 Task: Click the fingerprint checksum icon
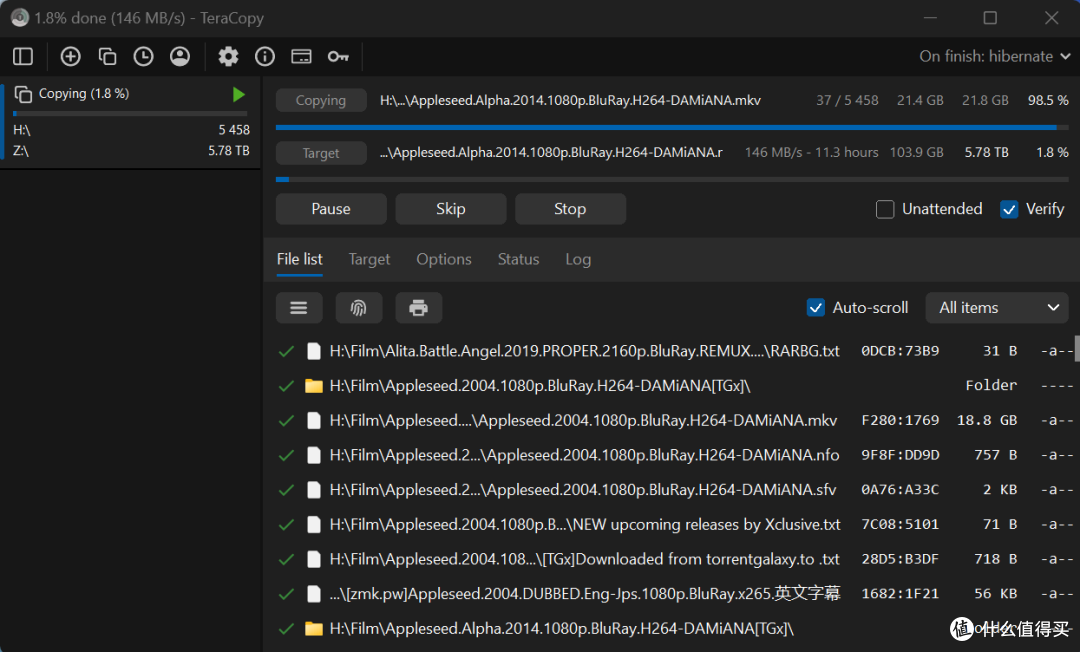pyautogui.click(x=358, y=308)
